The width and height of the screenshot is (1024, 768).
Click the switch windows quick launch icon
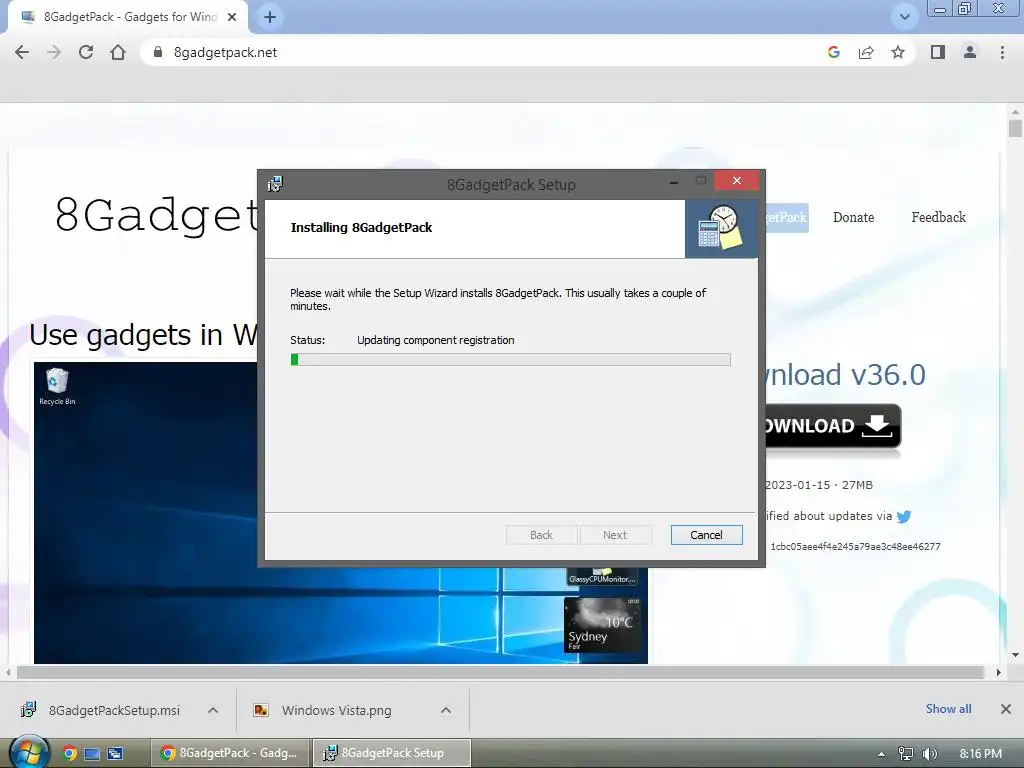[x=115, y=753]
